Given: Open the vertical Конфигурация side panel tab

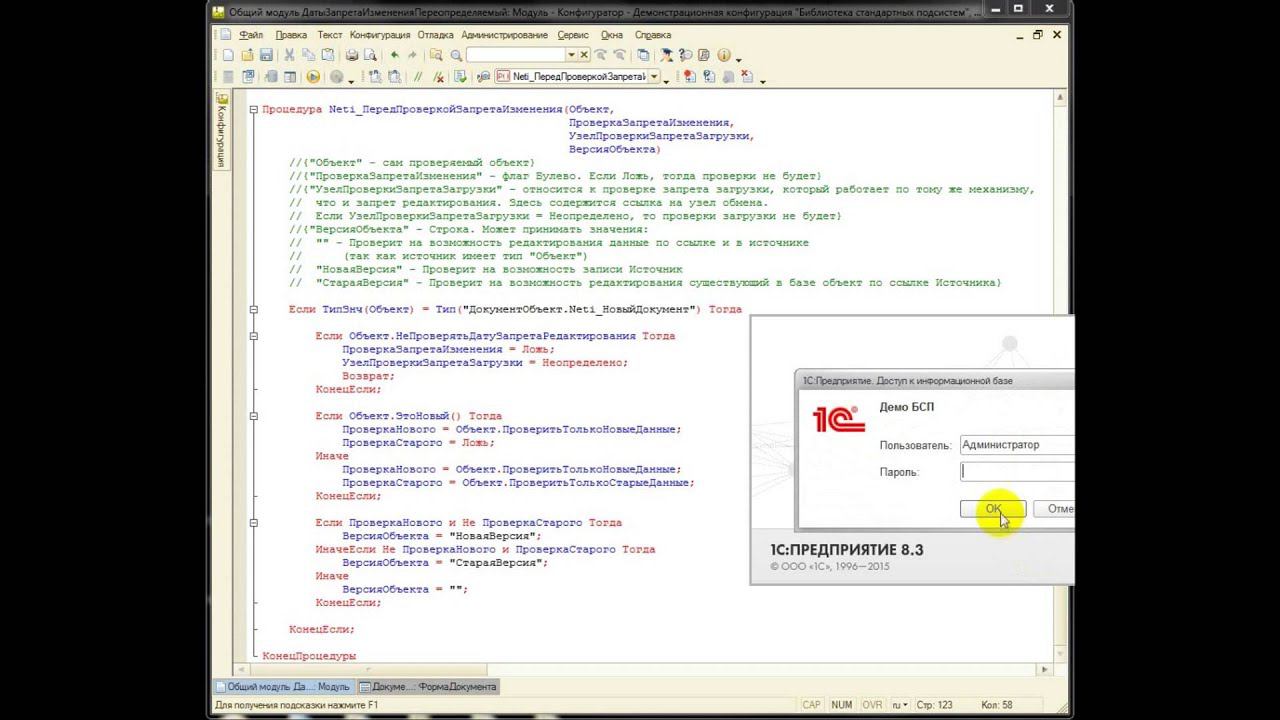Looking at the screenshot, I should click(221, 131).
